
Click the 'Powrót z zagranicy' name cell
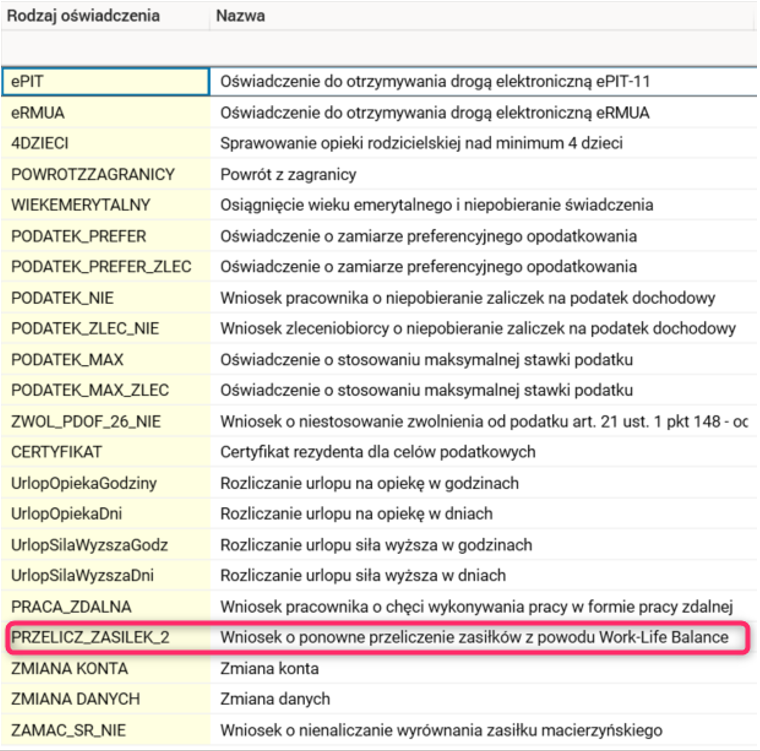(484, 175)
